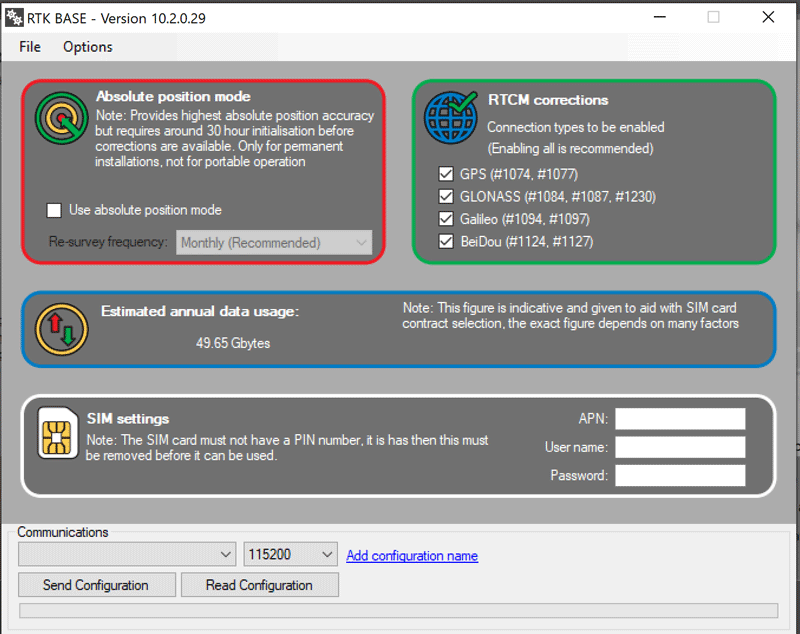Open the 115200 baud rate dropdown
The image size is (800, 634).
tap(290, 554)
